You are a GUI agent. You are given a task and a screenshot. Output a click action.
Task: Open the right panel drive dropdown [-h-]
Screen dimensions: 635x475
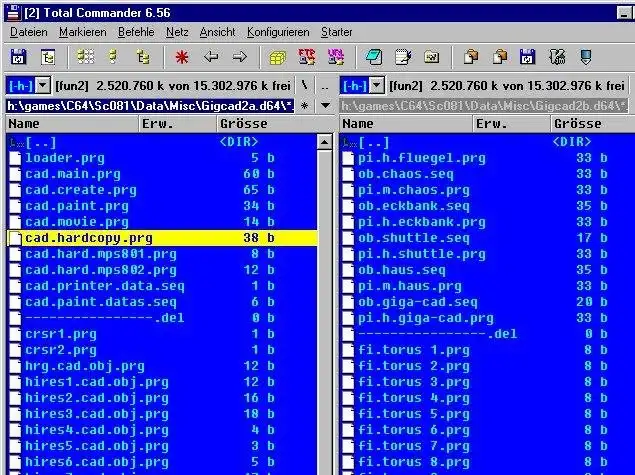[377, 85]
